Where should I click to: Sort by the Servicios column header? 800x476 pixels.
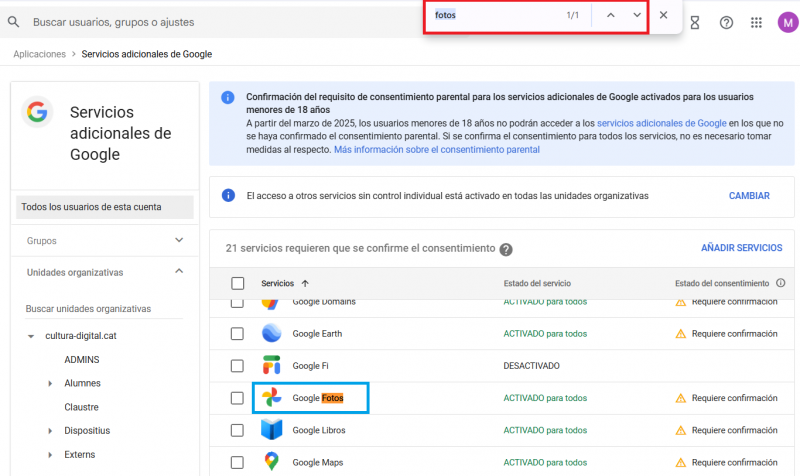pyautogui.click(x=278, y=283)
